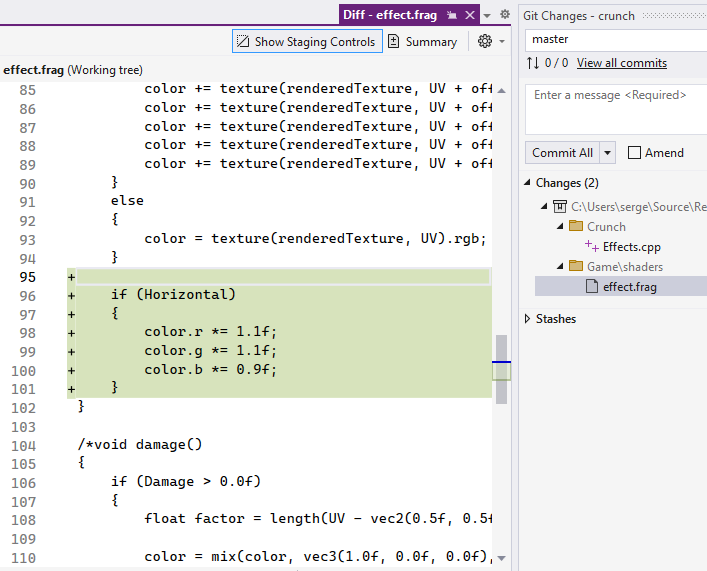Expand the diff settings dropdown arrow
Image resolution: width=707 pixels, height=571 pixels.
click(502, 42)
